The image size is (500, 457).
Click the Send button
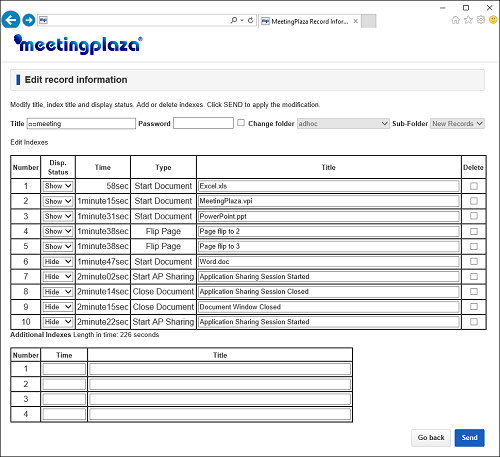point(469,438)
